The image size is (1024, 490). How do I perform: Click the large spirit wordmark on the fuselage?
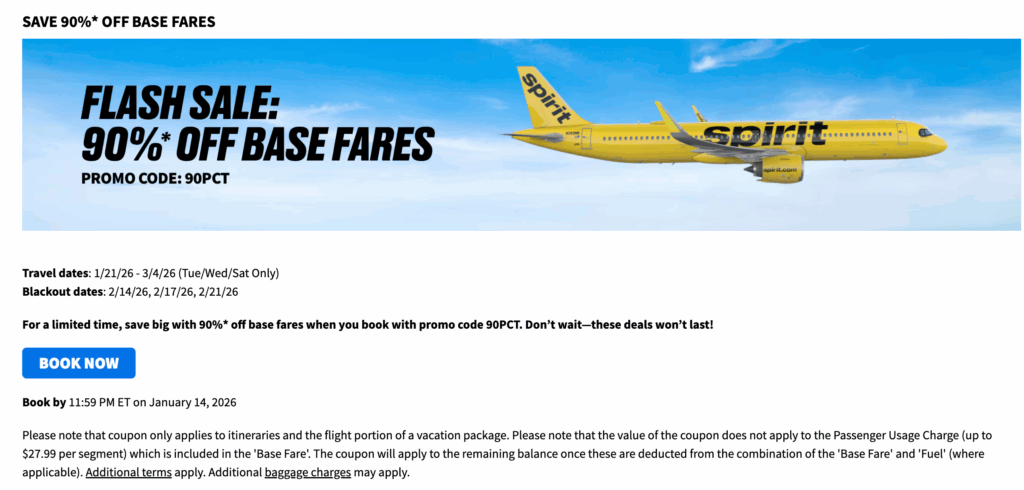(764, 133)
